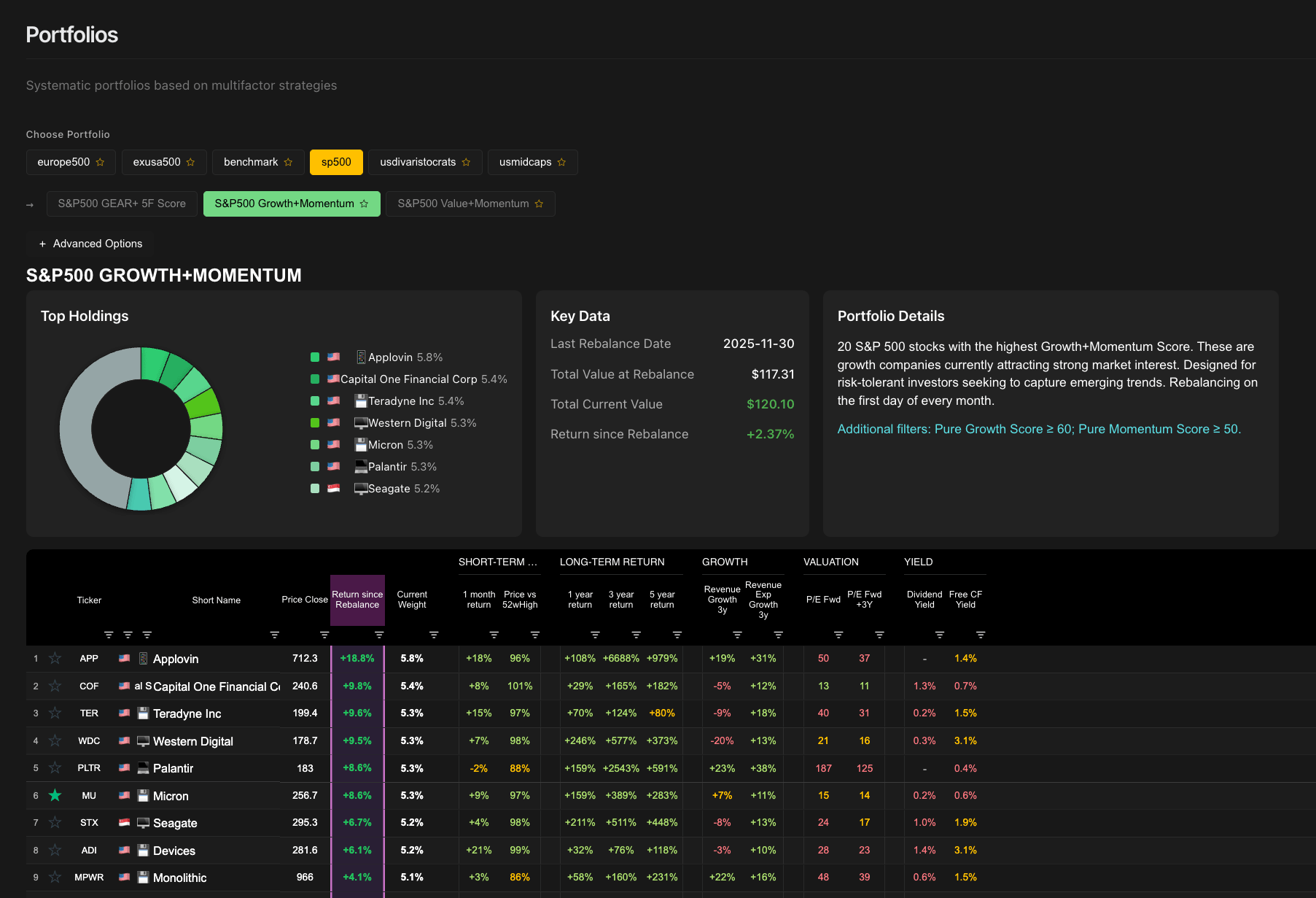Unfavorite Micron by clicking its green star
The height and width of the screenshot is (898, 1316).
(x=55, y=795)
